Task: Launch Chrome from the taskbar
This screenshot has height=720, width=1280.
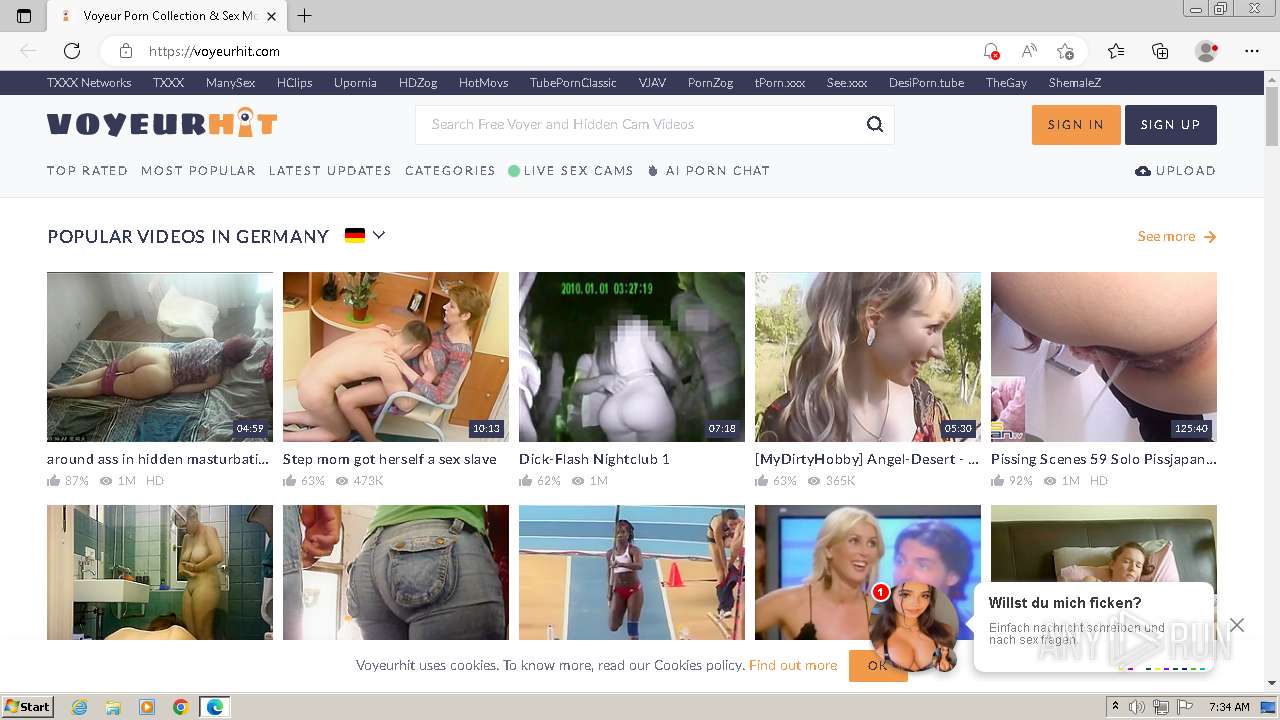Action: click(180, 707)
